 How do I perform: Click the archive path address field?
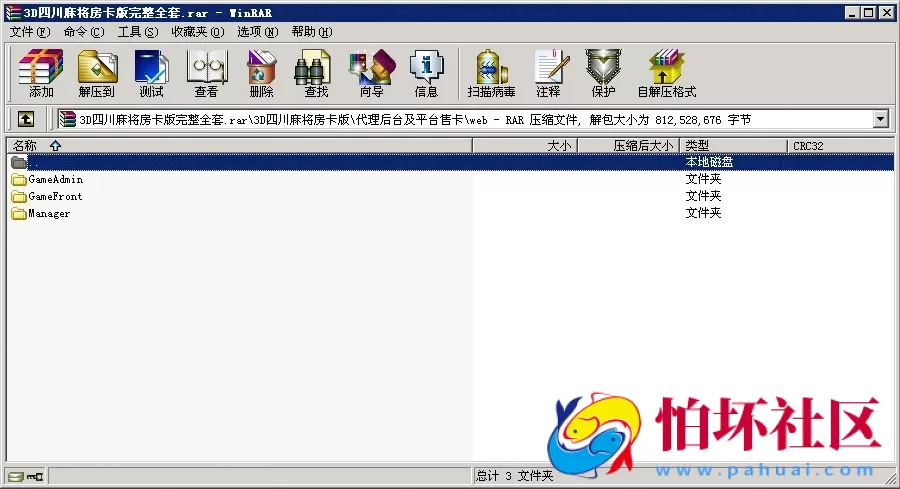click(465, 119)
